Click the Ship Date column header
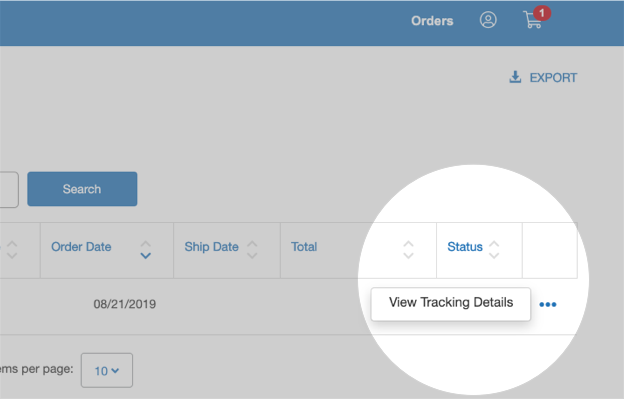 point(211,247)
